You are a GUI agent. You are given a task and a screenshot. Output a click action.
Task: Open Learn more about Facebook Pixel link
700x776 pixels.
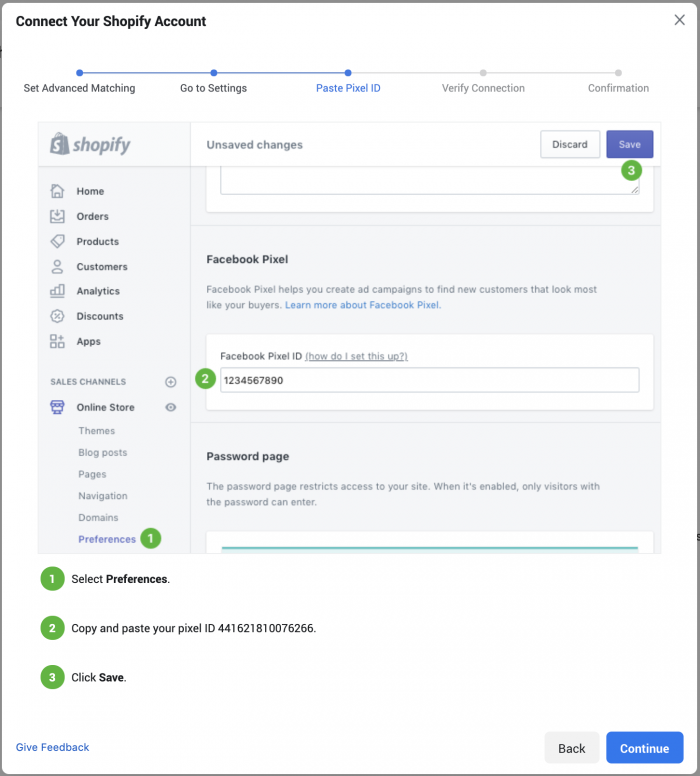(363, 305)
